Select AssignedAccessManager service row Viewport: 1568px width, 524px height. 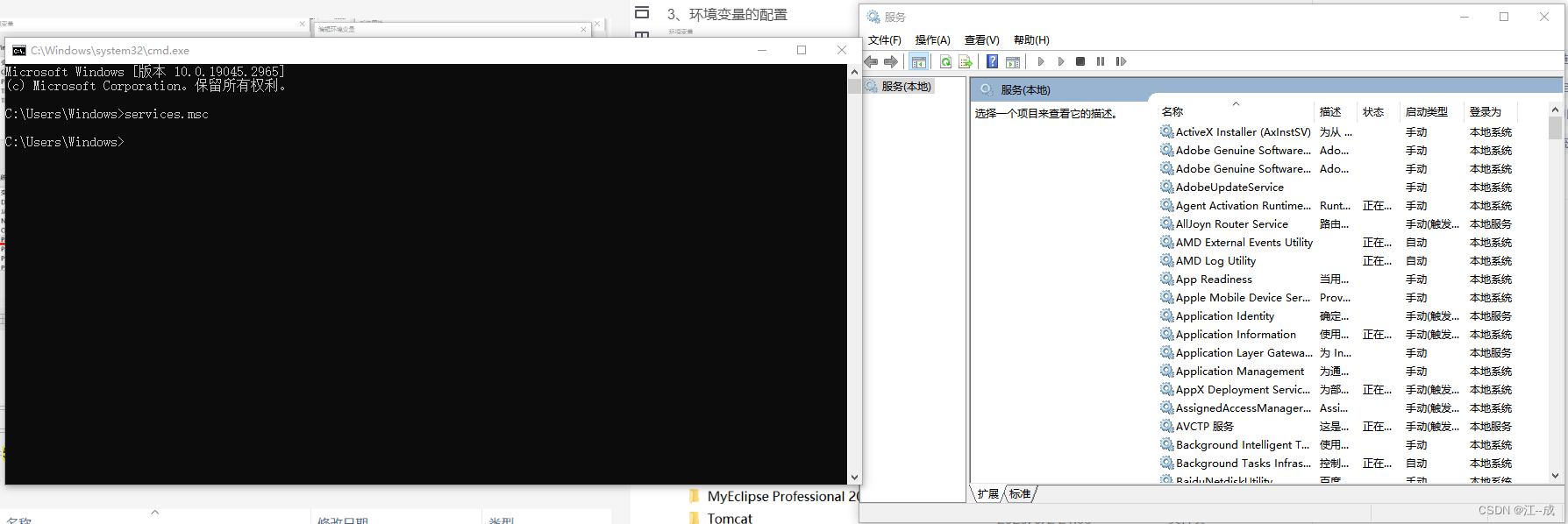pos(1336,407)
